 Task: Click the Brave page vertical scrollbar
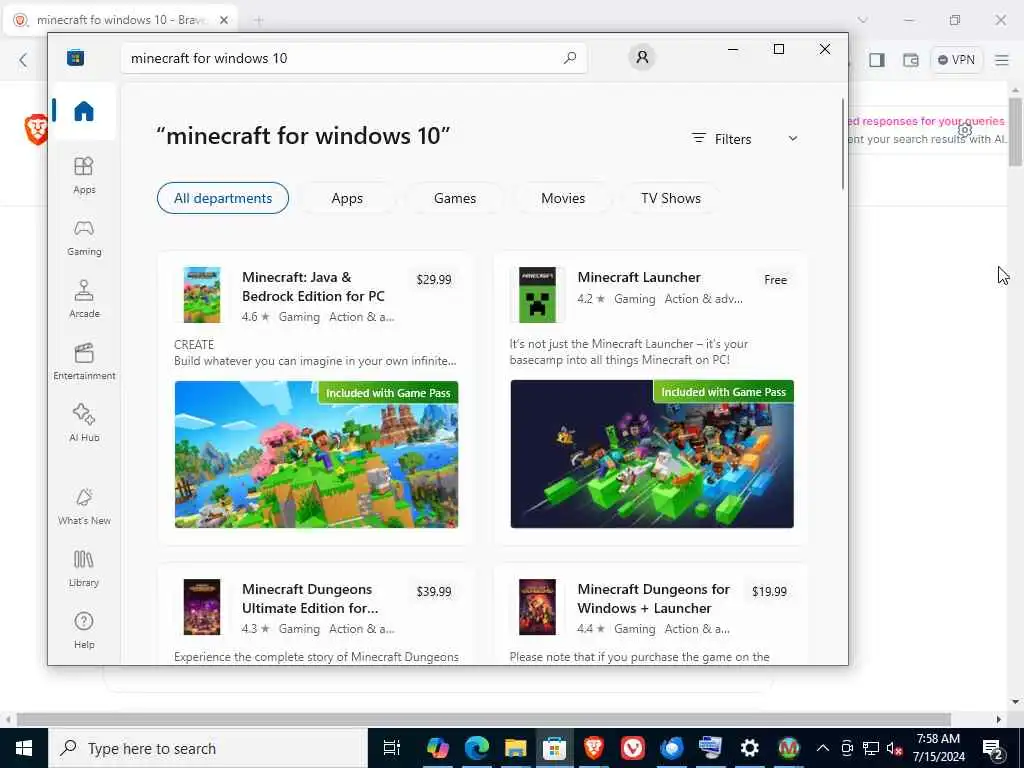pos(1015,131)
